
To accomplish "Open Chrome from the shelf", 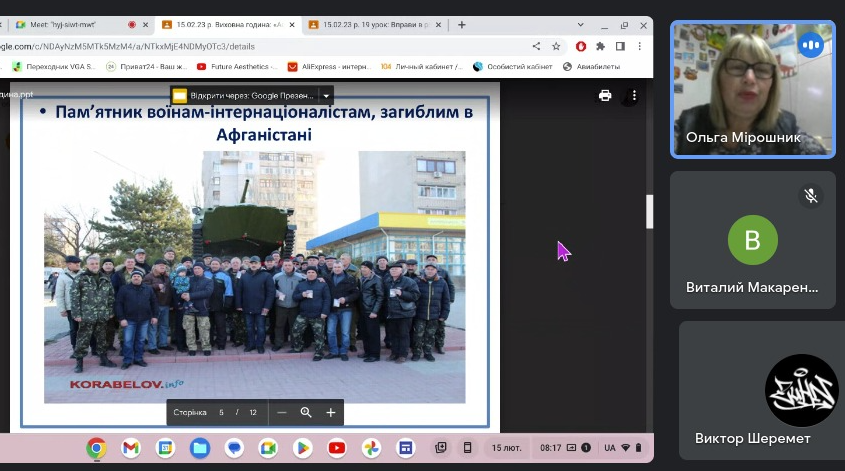I will (x=96, y=448).
